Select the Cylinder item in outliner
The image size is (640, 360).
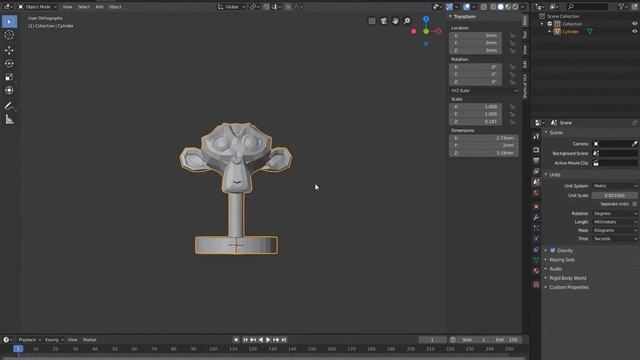pos(570,31)
